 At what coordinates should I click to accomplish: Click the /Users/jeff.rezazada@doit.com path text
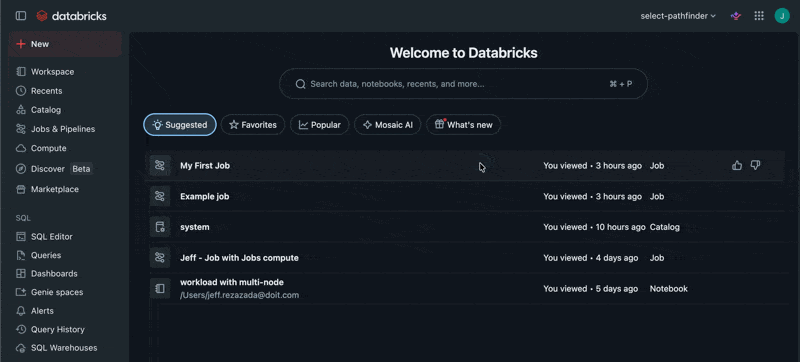pos(239,295)
